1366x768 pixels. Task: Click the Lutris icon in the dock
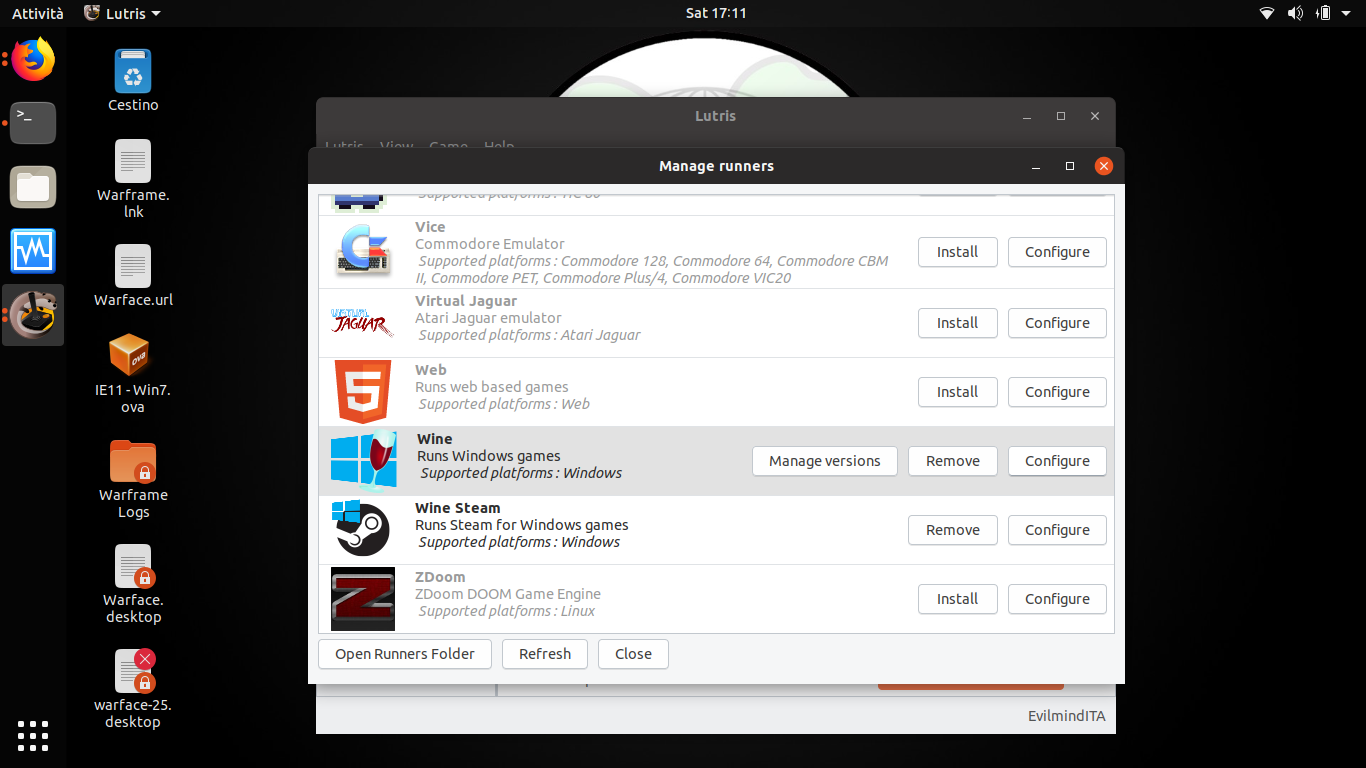pos(33,315)
